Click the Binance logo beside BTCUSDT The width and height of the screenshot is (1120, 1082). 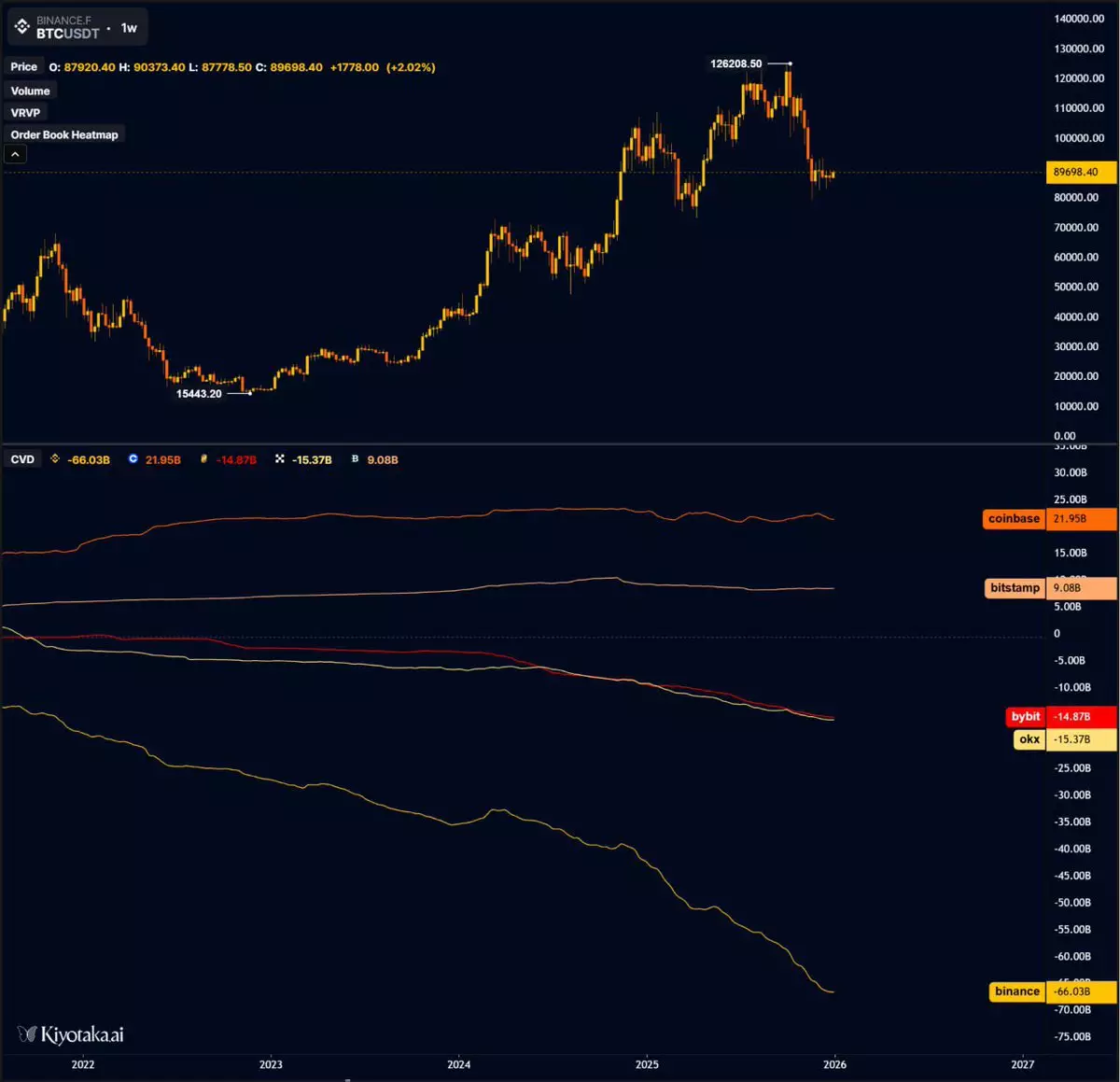[x=22, y=27]
